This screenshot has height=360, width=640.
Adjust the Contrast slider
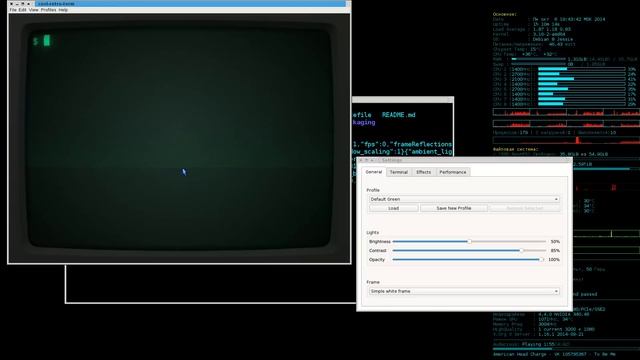[469, 251]
